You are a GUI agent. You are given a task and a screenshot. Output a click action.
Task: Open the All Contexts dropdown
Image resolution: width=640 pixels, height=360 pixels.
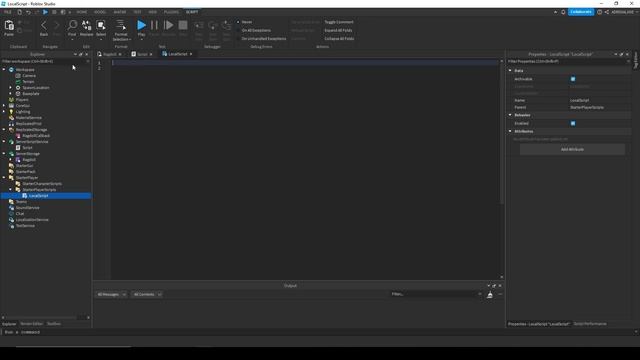(147, 294)
